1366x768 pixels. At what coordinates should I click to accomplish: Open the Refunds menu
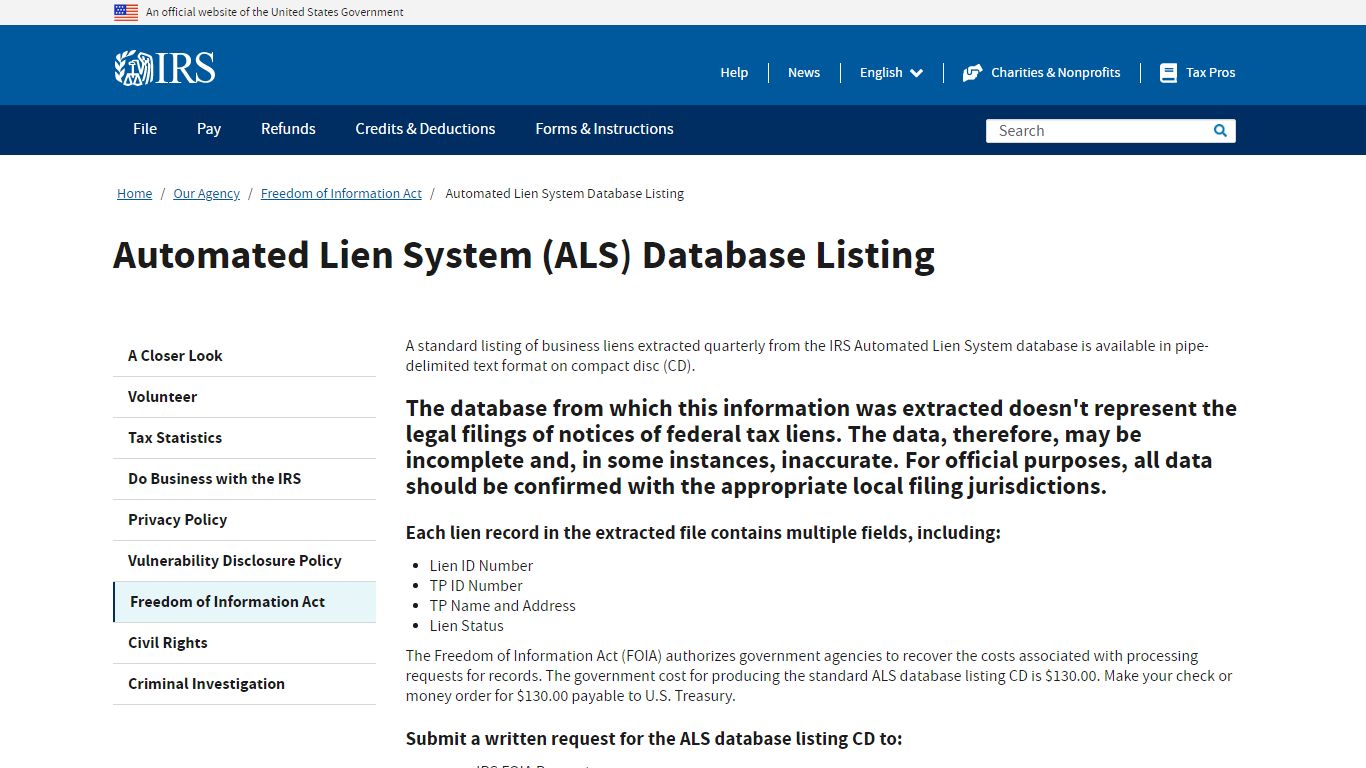coord(288,129)
